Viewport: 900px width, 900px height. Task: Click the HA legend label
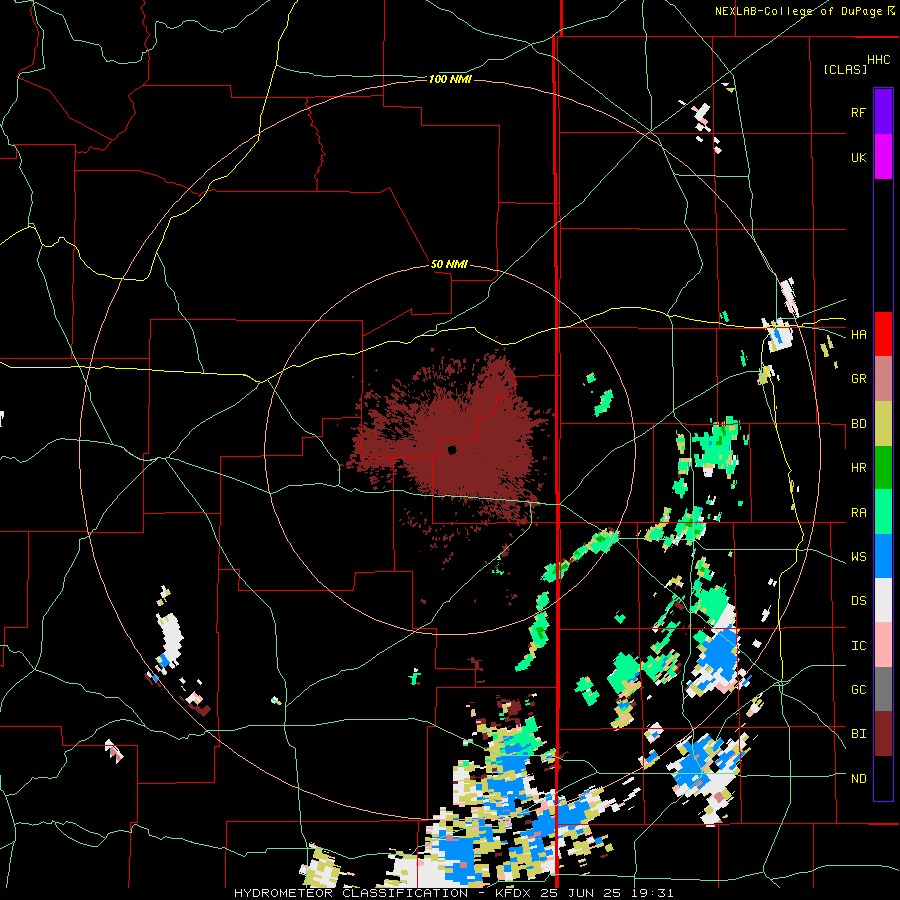(x=858, y=334)
